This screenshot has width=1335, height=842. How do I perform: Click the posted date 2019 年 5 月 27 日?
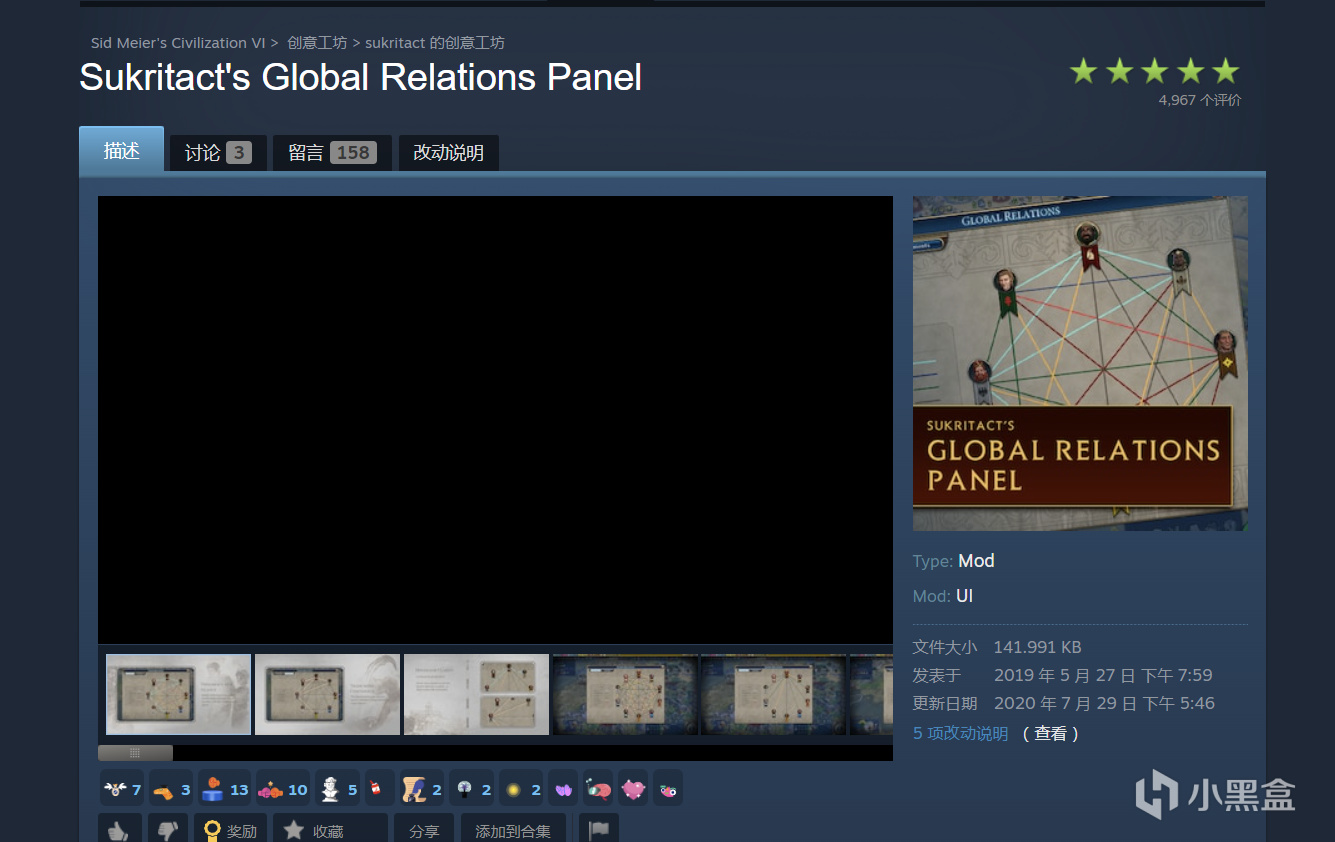(1103, 675)
